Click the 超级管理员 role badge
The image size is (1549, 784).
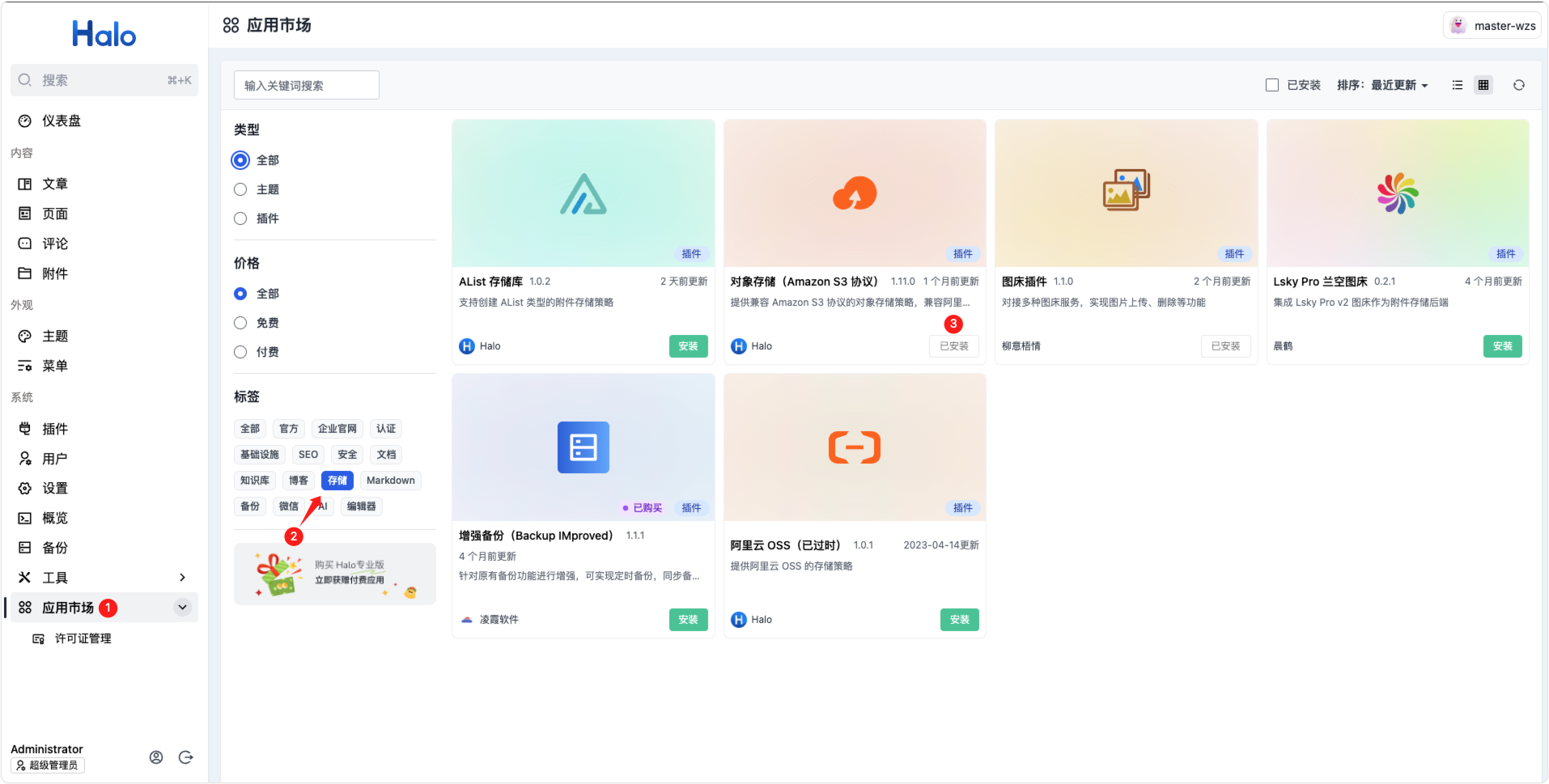[48, 765]
